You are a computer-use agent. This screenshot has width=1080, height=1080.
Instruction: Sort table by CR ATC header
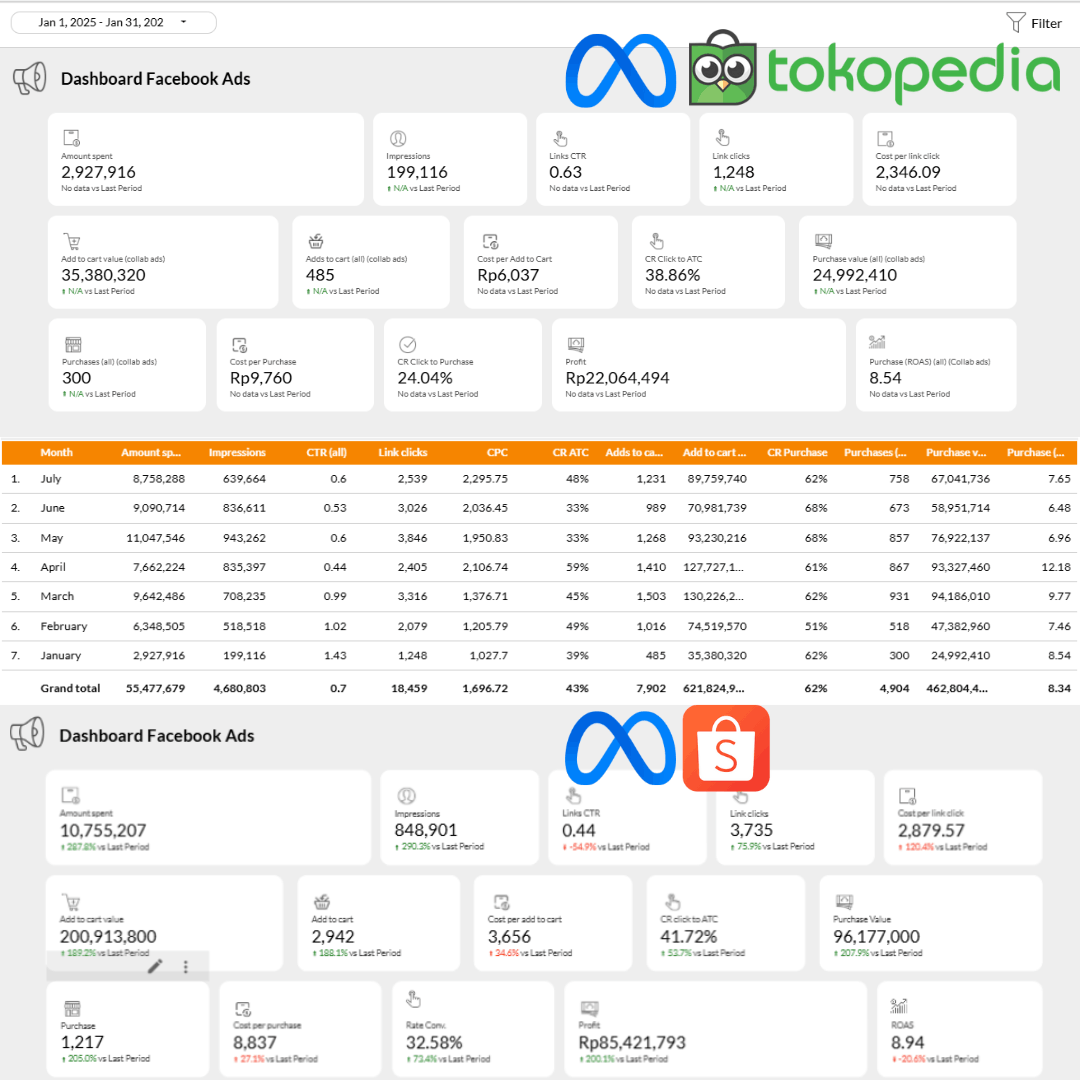click(570, 453)
